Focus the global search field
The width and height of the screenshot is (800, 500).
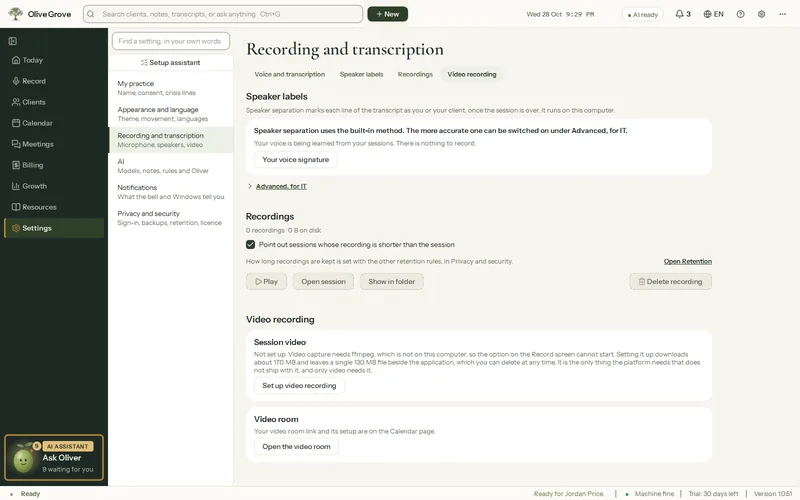tap(223, 14)
